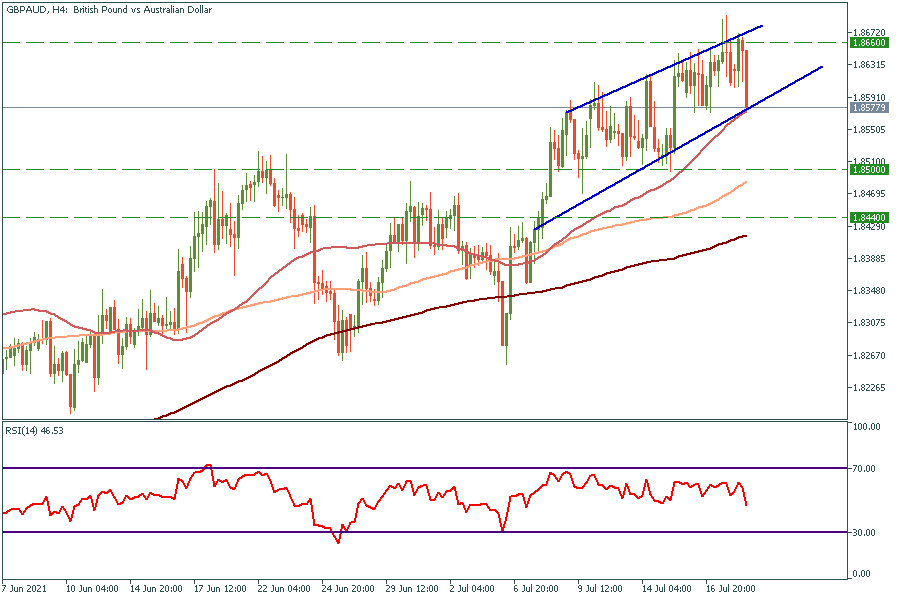Image resolution: width=900 pixels, height=600 pixels.
Task: Select the 16 Jul 20:00 time label
Action: point(734,589)
